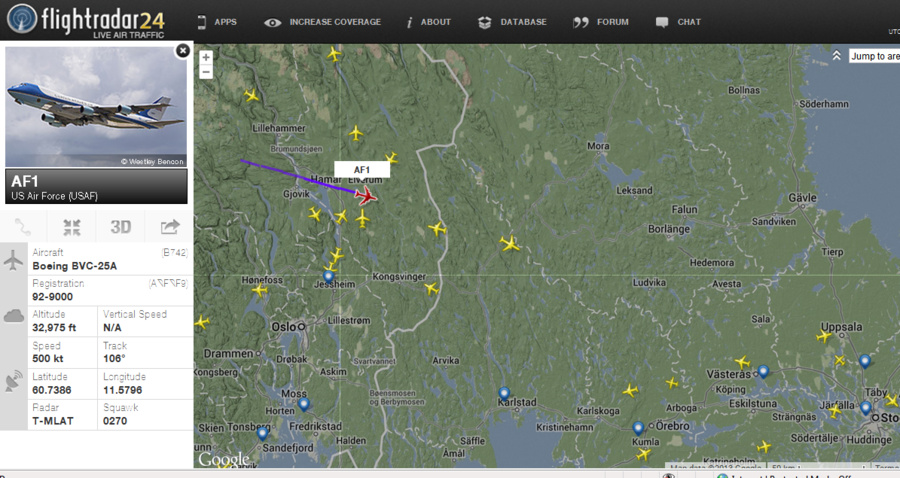Screen dimensions: 900x478
Task: Open the 3D view button
Action: [121, 227]
